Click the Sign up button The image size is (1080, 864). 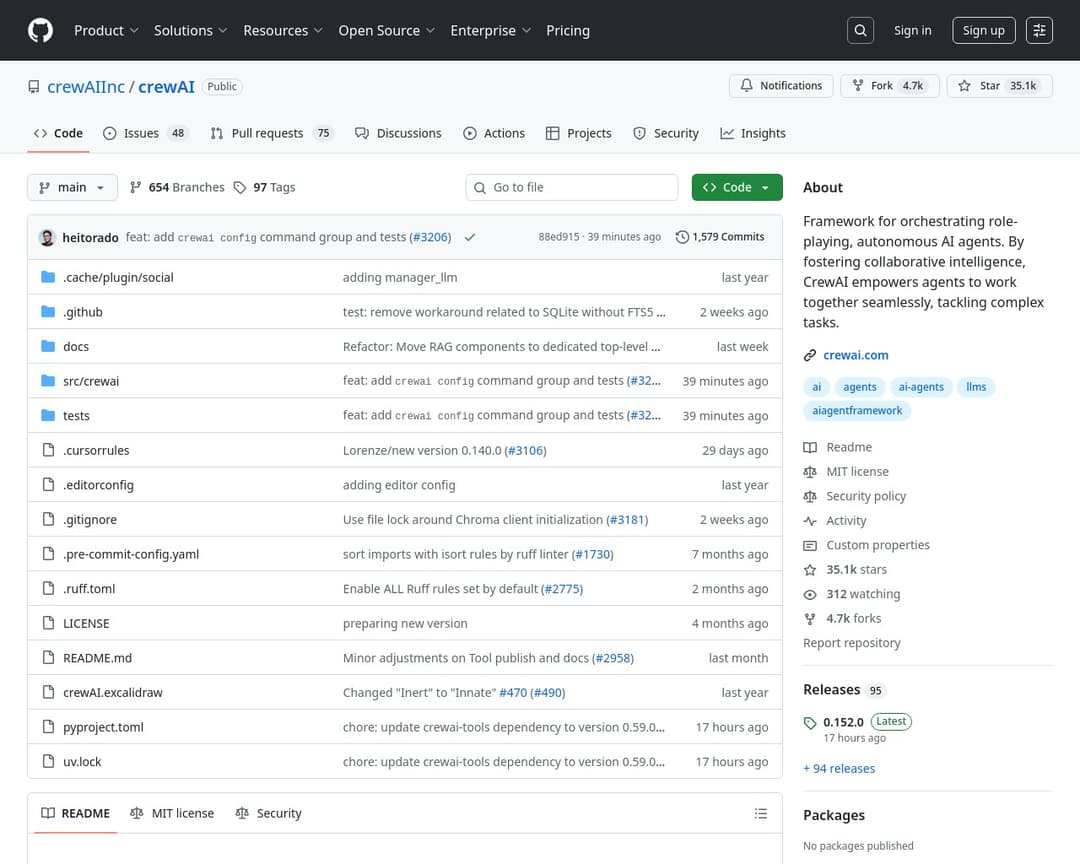click(x=983, y=30)
